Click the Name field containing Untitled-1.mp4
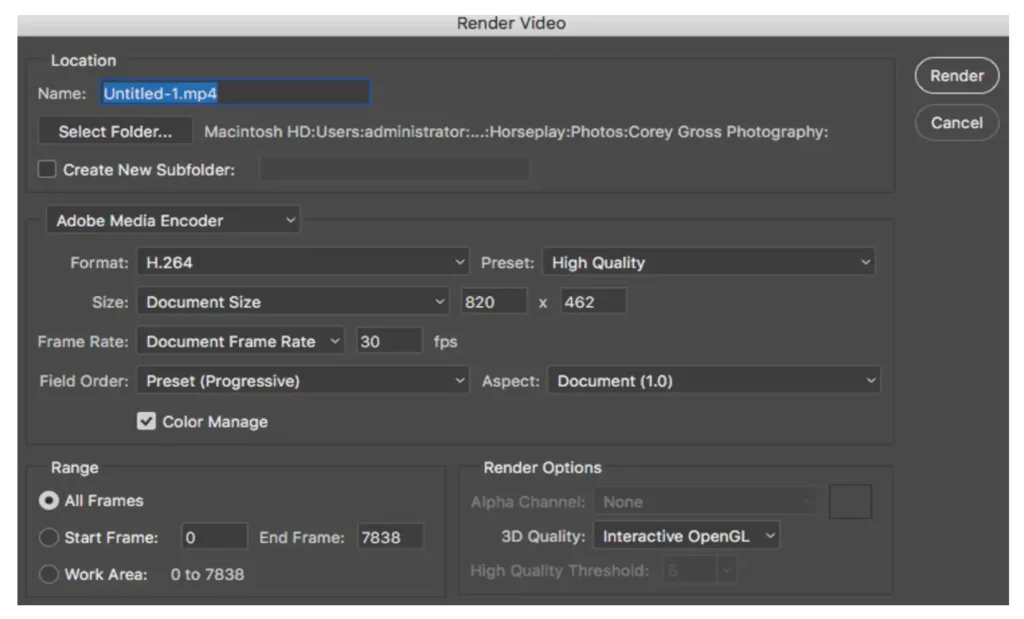This screenshot has height=619, width=1024. pyautogui.click(x=235, y=93)
